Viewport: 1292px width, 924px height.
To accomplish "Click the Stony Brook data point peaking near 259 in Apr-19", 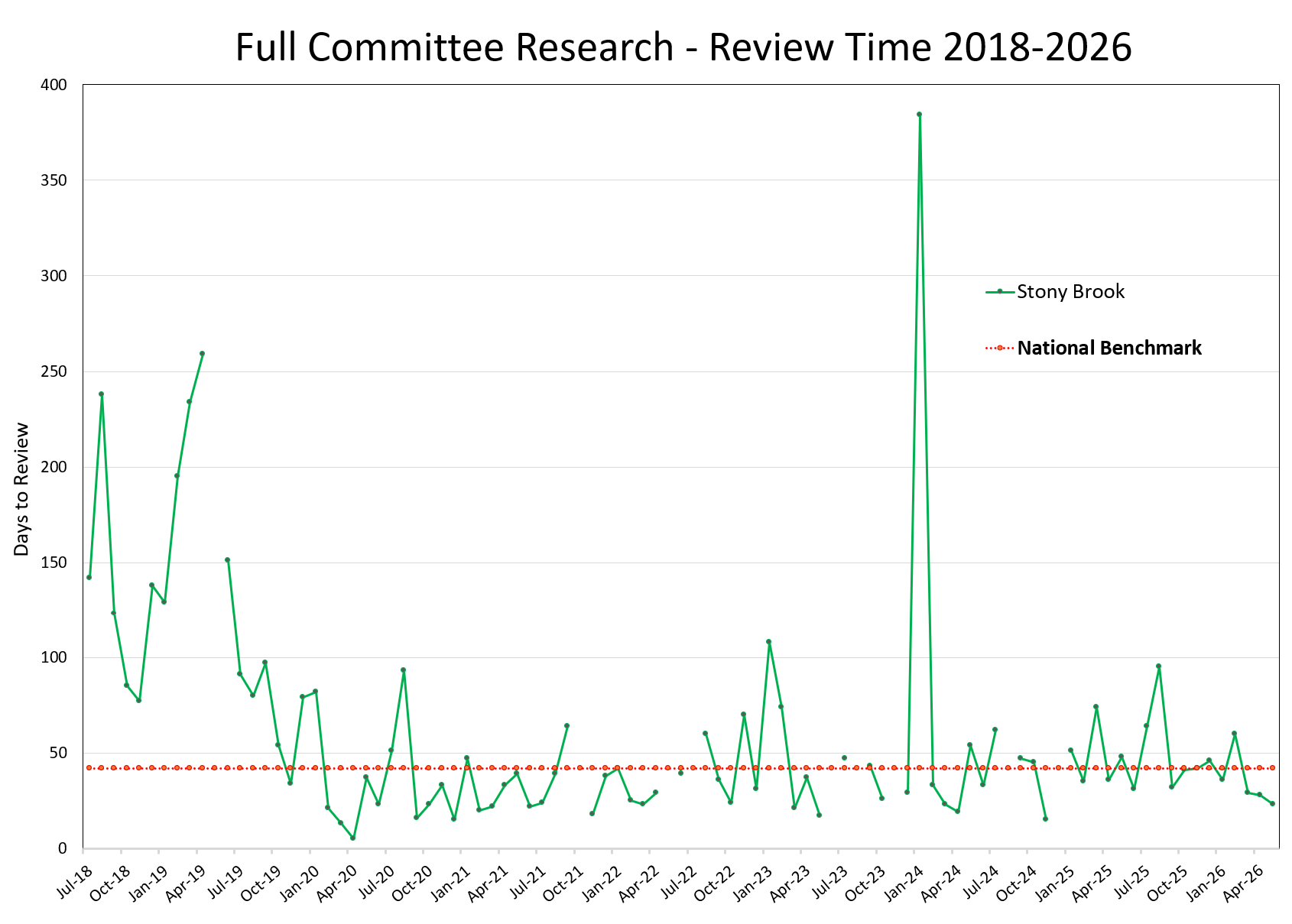I will pyautogui.click(x=202, y=353).
